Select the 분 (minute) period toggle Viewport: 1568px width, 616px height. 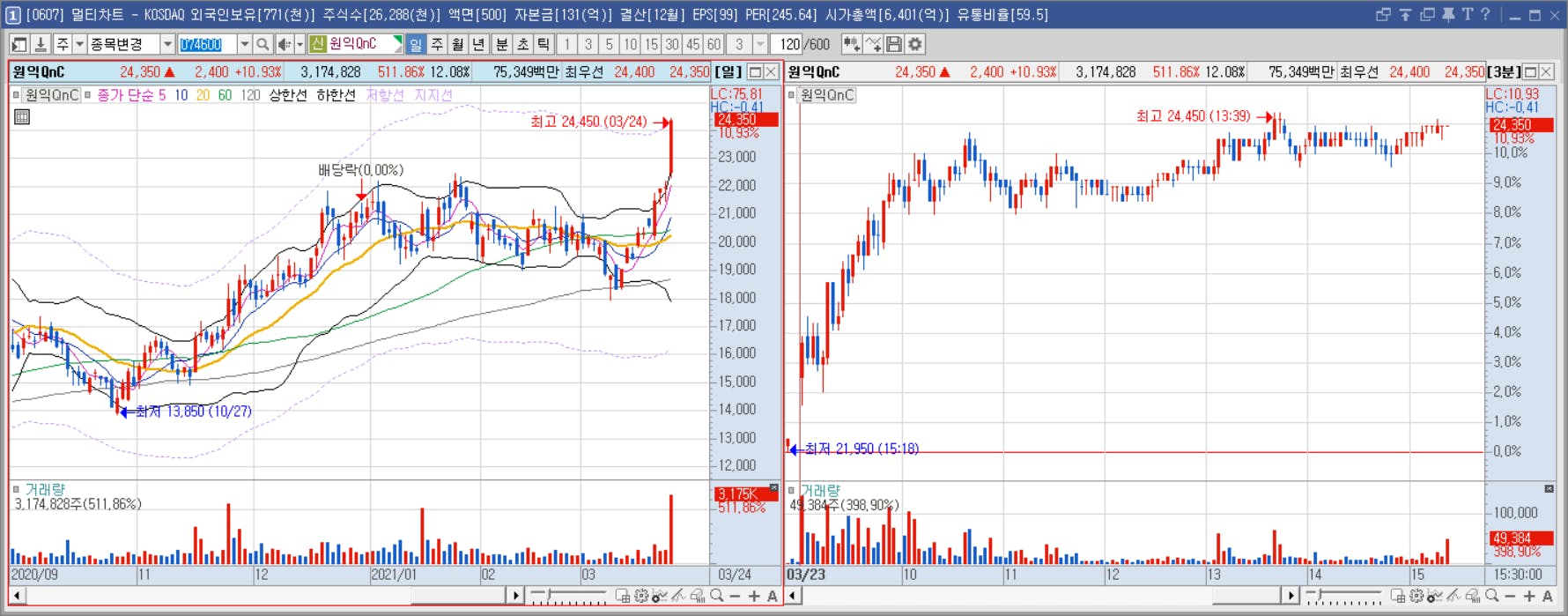click(x=502, y=44)
